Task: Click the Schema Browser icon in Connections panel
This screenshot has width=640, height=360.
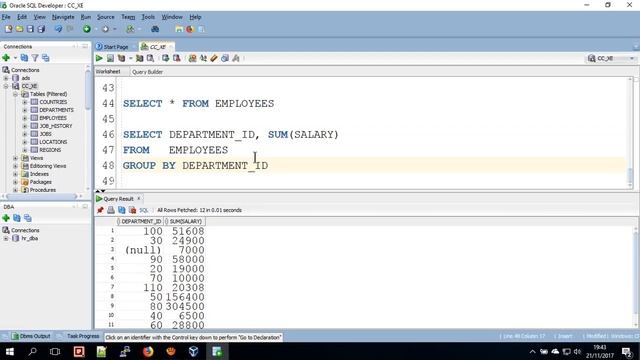Action: pyautogui.click(x=46, y=58)
